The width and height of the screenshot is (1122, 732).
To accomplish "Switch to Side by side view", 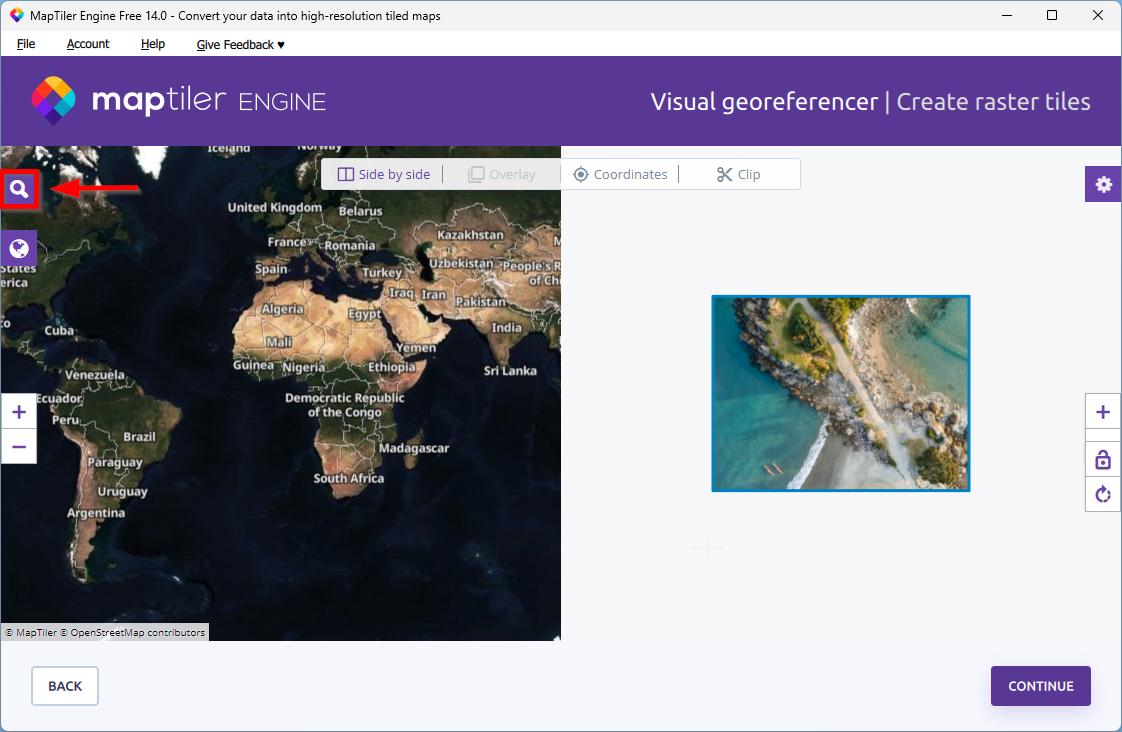I will pyautogui.click(x=384, y=175).
